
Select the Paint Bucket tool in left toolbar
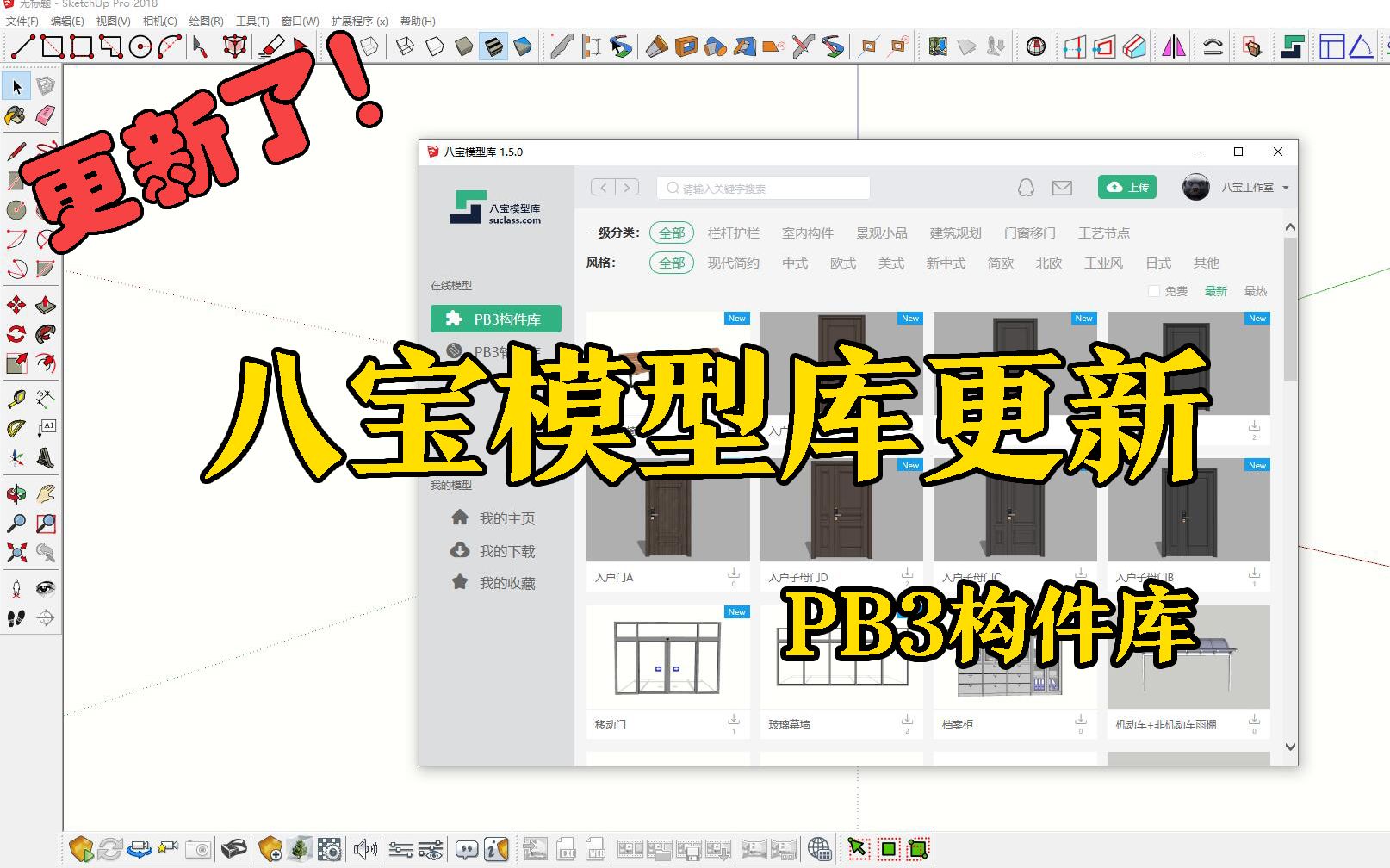coord(16,115)
